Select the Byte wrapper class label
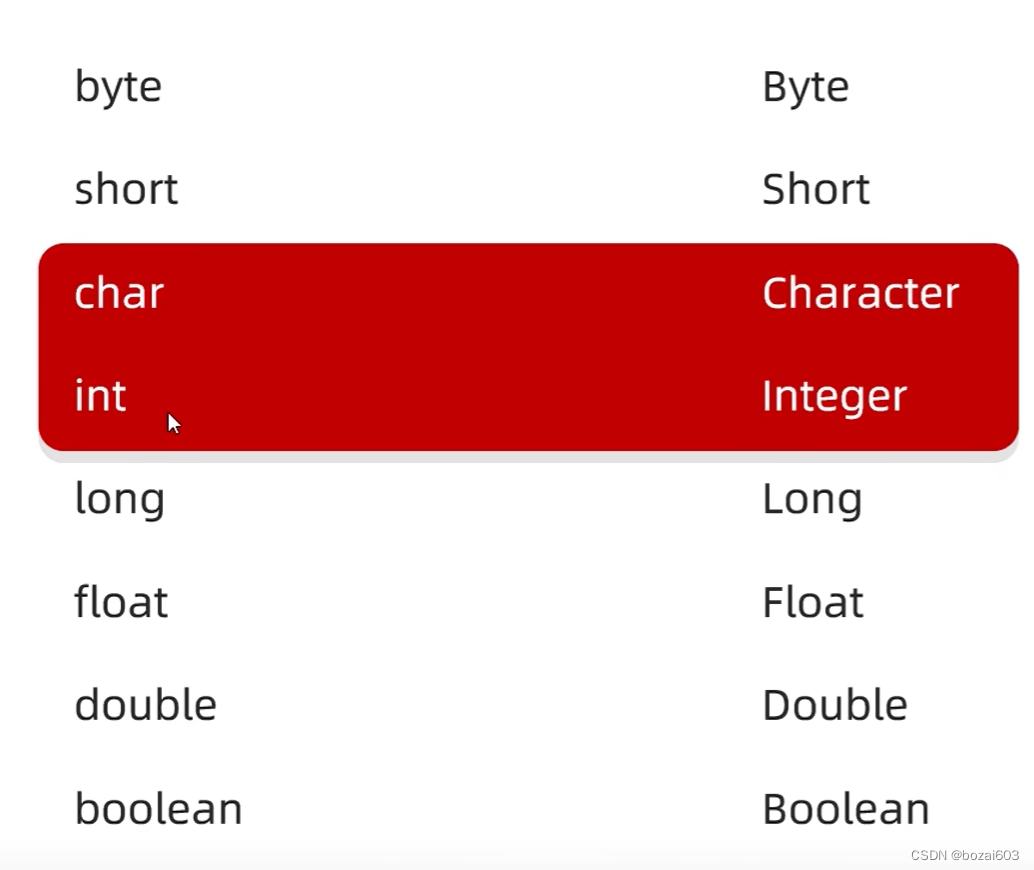The height and width of the screenshot is (870, 1034). (x=805, y=88)
